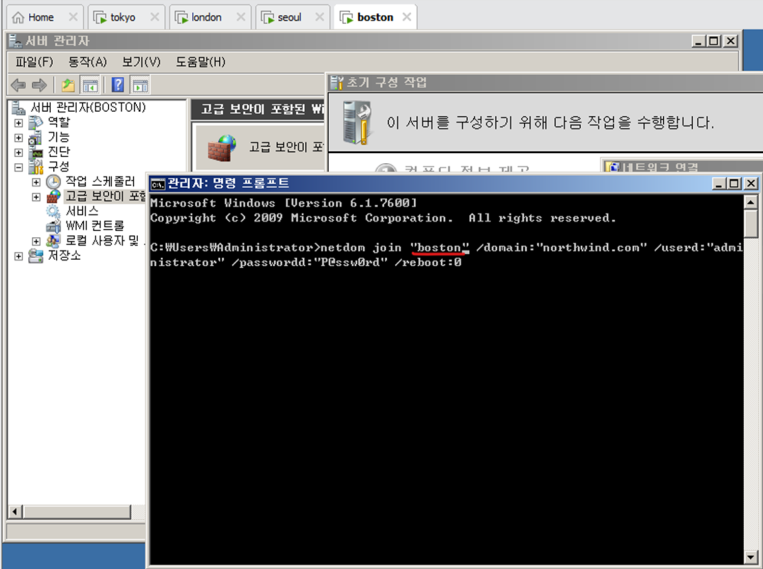Switch to the seoul VM tab
763x569 pixels.
tap(290, 18)
